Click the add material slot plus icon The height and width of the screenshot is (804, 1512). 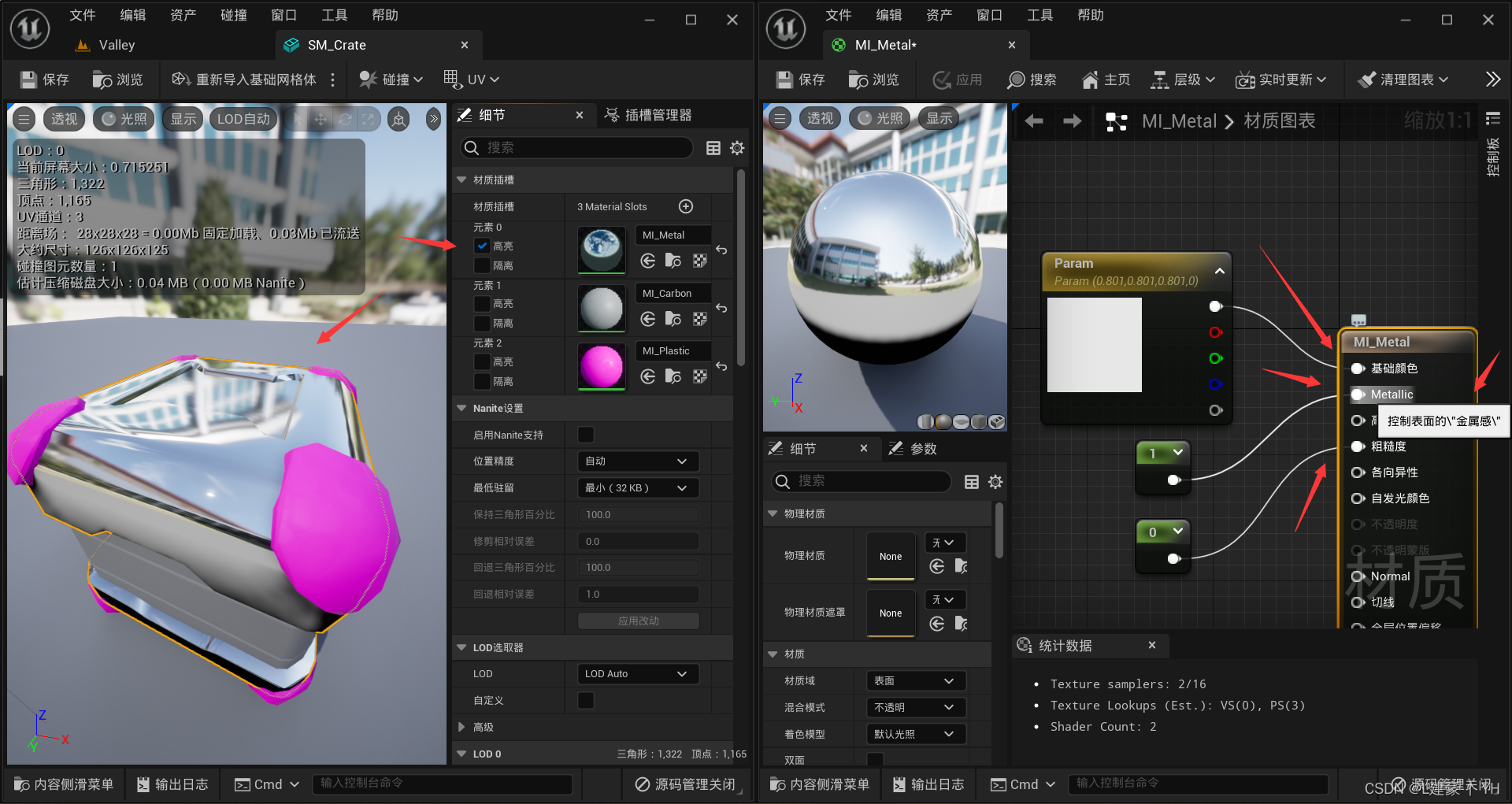[x=686, y=206]
